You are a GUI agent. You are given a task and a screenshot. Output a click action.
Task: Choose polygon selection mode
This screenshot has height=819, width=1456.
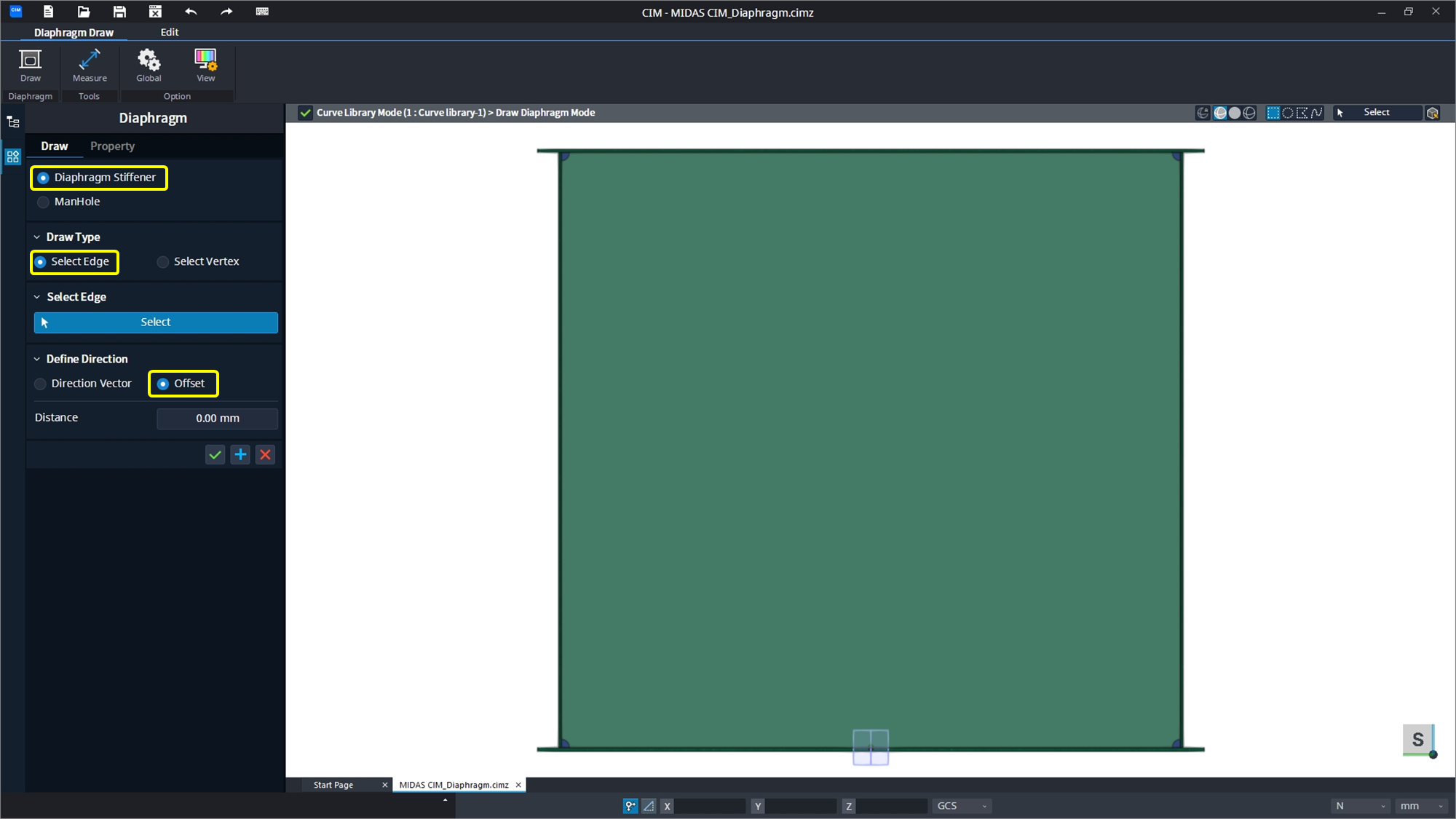tap(1302, 113)
